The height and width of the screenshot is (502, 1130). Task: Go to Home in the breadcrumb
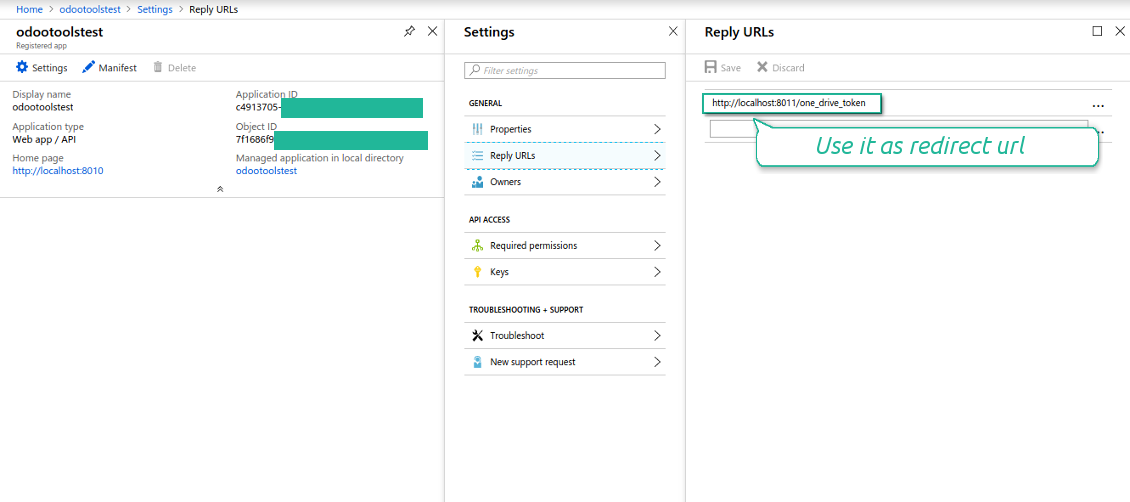29,9
